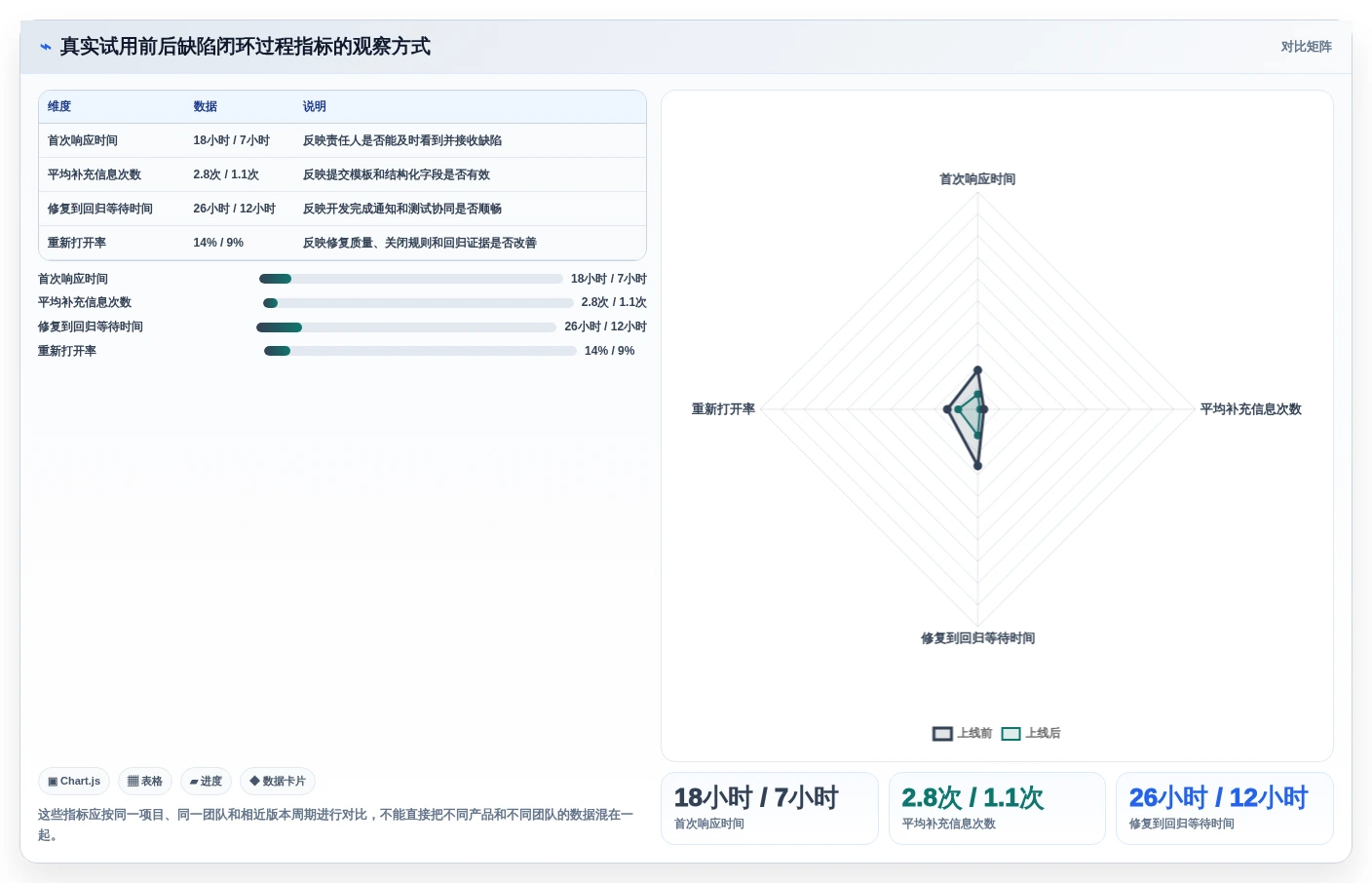Click the 重新打开率 progress bar
1372x883 pixels.
tap(420, 351)
